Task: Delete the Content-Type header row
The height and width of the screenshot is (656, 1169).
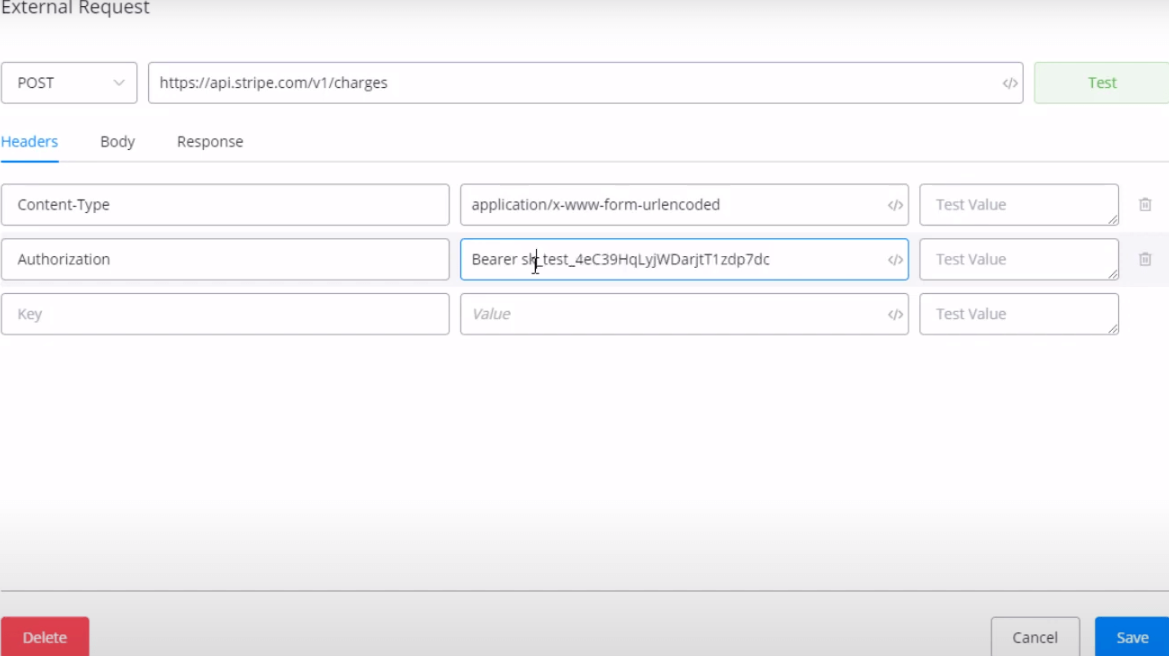Action: [x=1145, y=205]
